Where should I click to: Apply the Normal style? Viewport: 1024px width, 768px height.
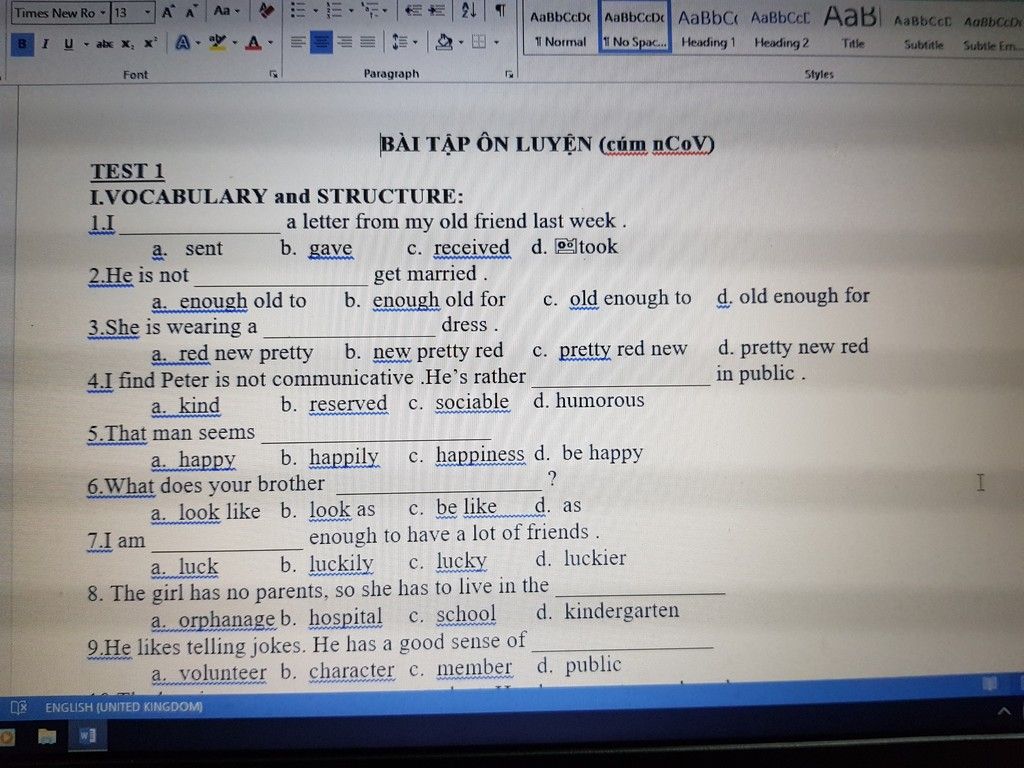pos(560,29)
